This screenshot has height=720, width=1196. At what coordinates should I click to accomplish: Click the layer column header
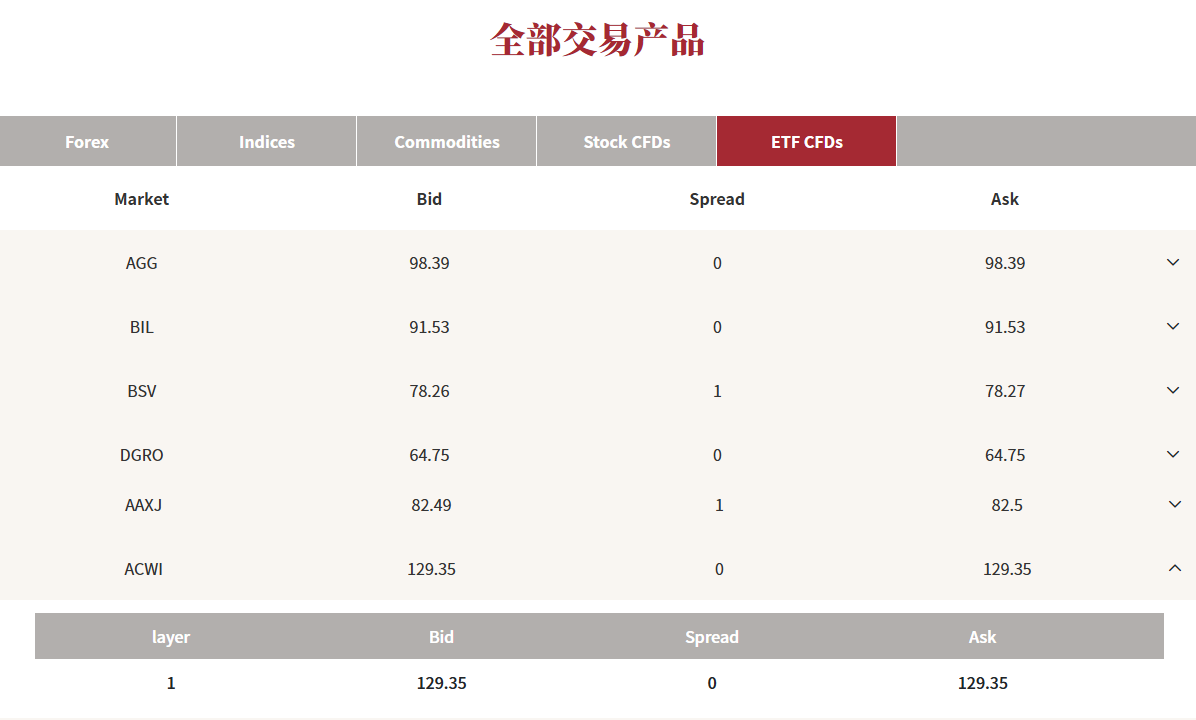click(171, 637)
